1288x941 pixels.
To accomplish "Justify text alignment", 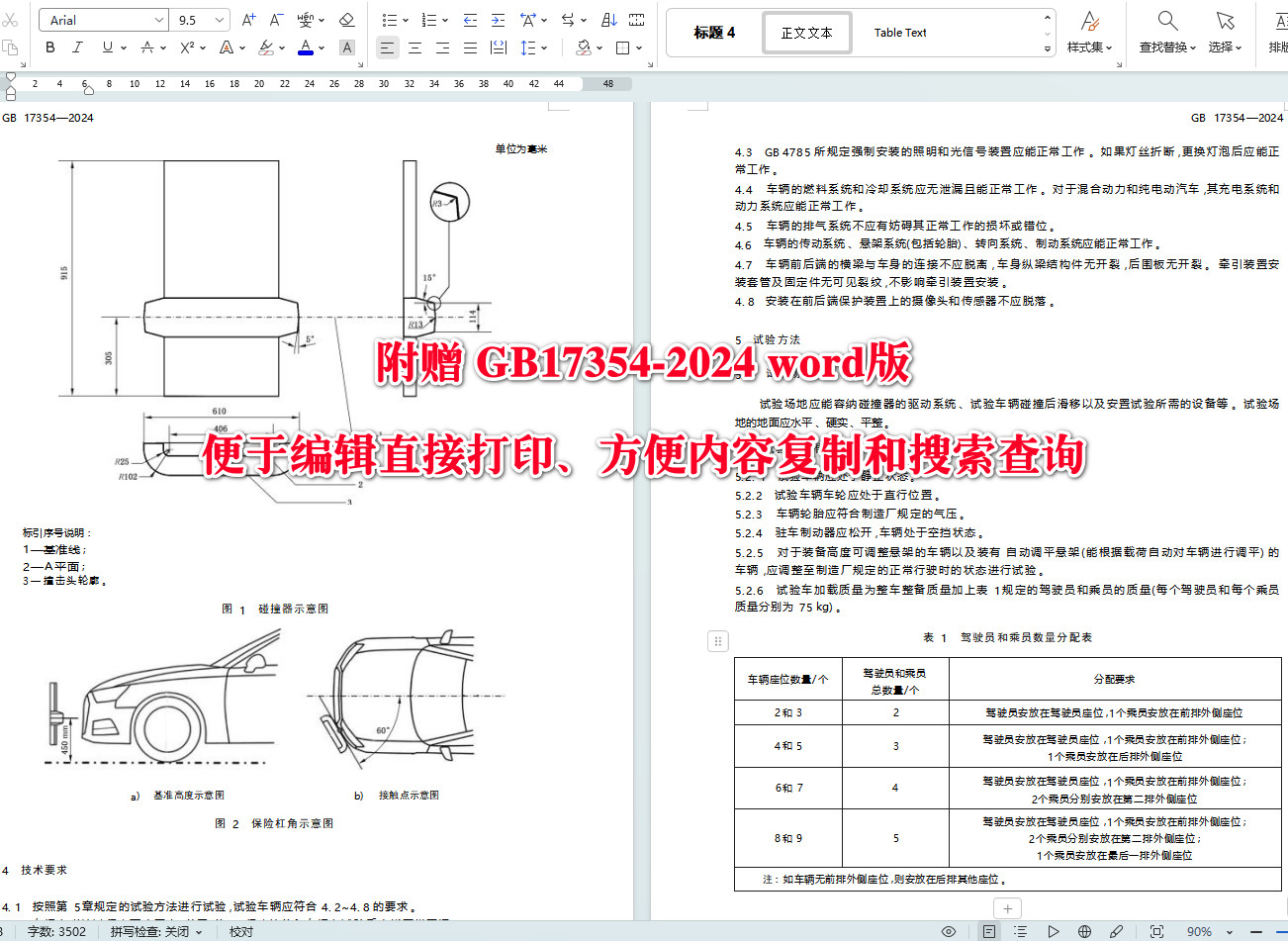I will coord(470,47).
